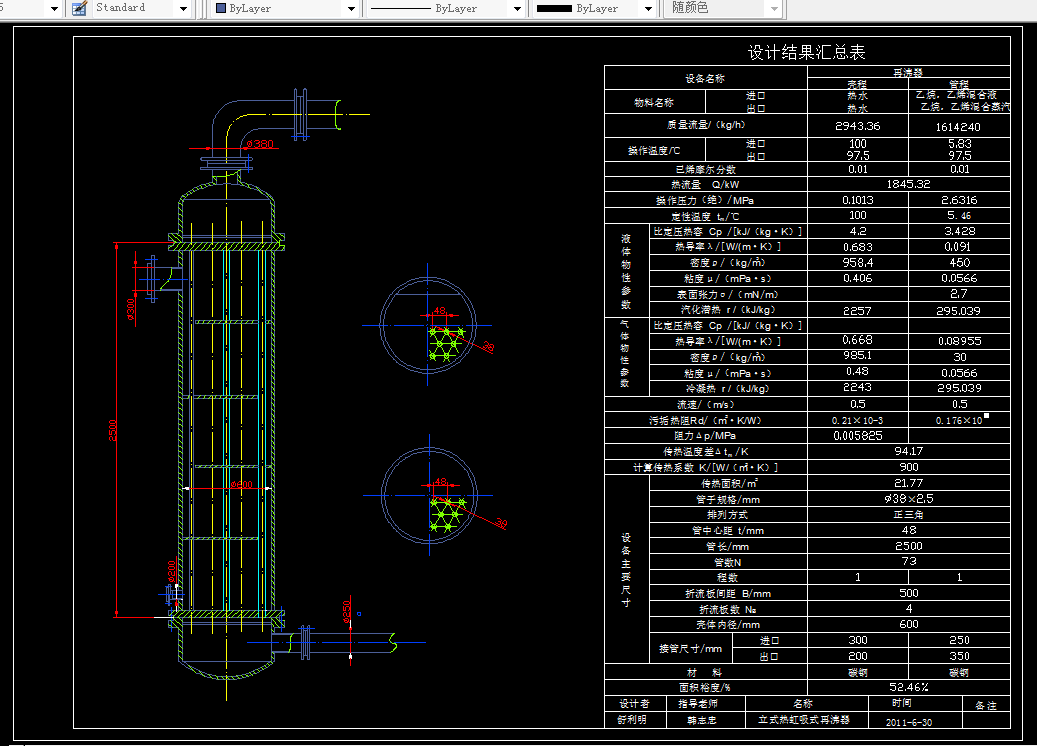Select the 2500 vertical dimension text

click(x=112, y=430)
